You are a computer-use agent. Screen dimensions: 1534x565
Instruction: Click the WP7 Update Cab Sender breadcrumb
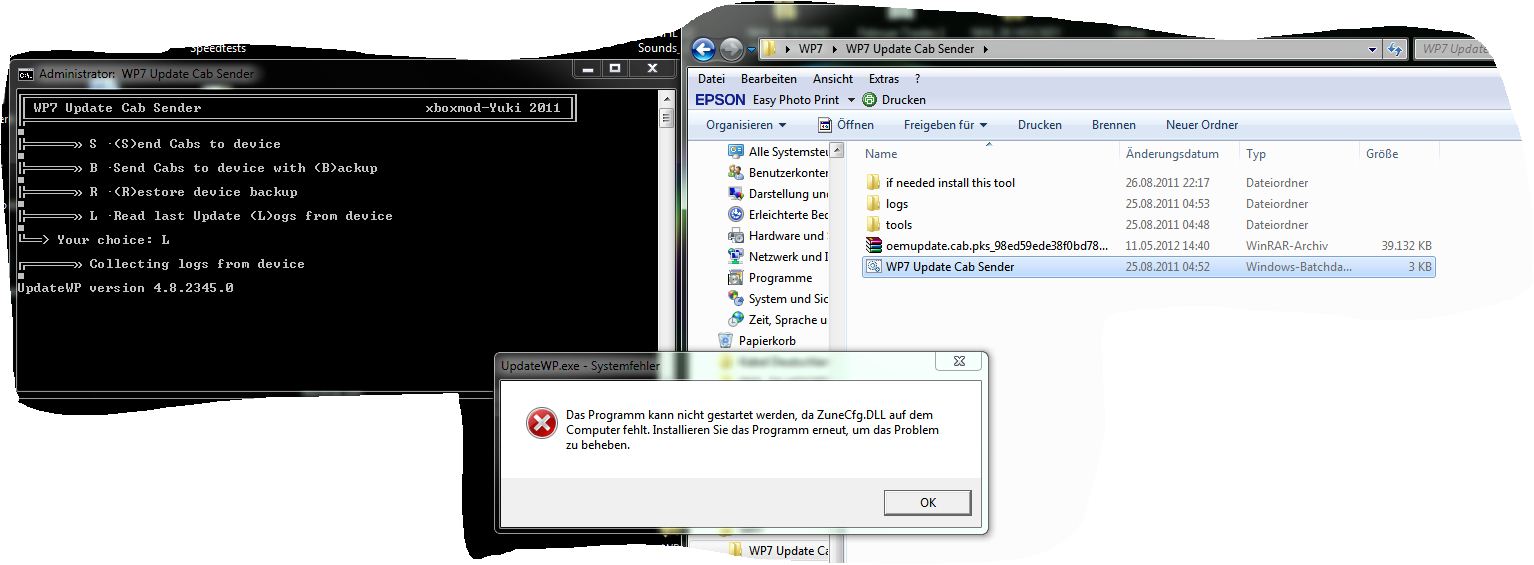pos(908,48)
